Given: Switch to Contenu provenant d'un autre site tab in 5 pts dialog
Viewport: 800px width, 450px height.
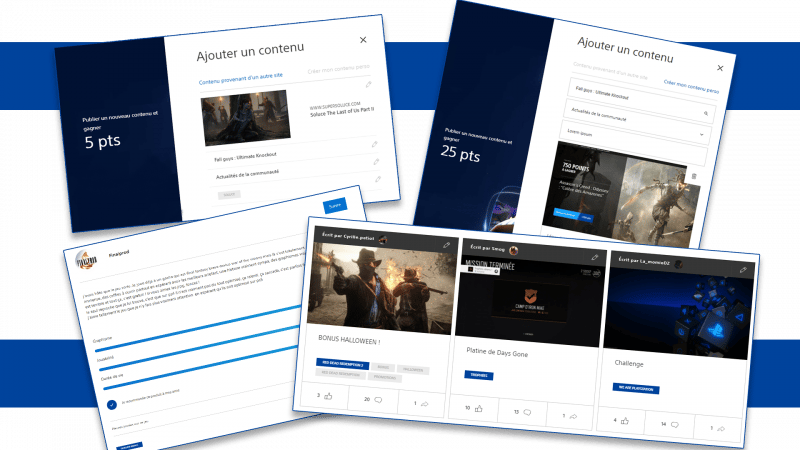Looking at the screenshot, I should (240, 79).
